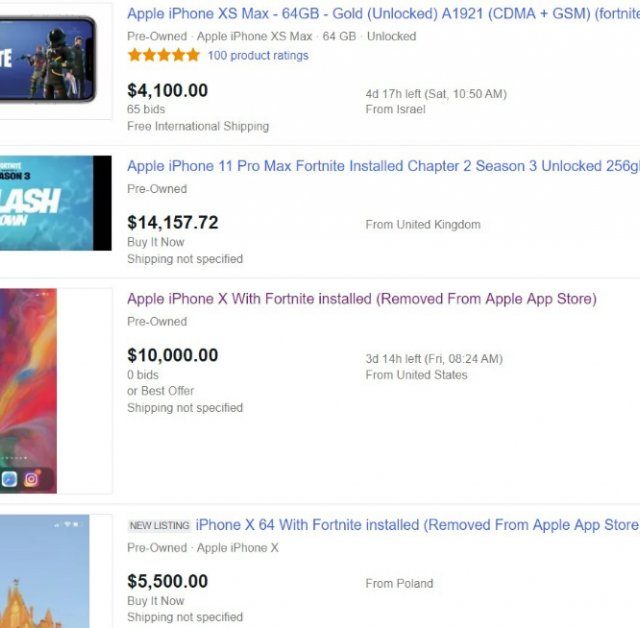Click the NEW LISTING badge
This screenshot has width=640, height=628.
tap(158, 525)
